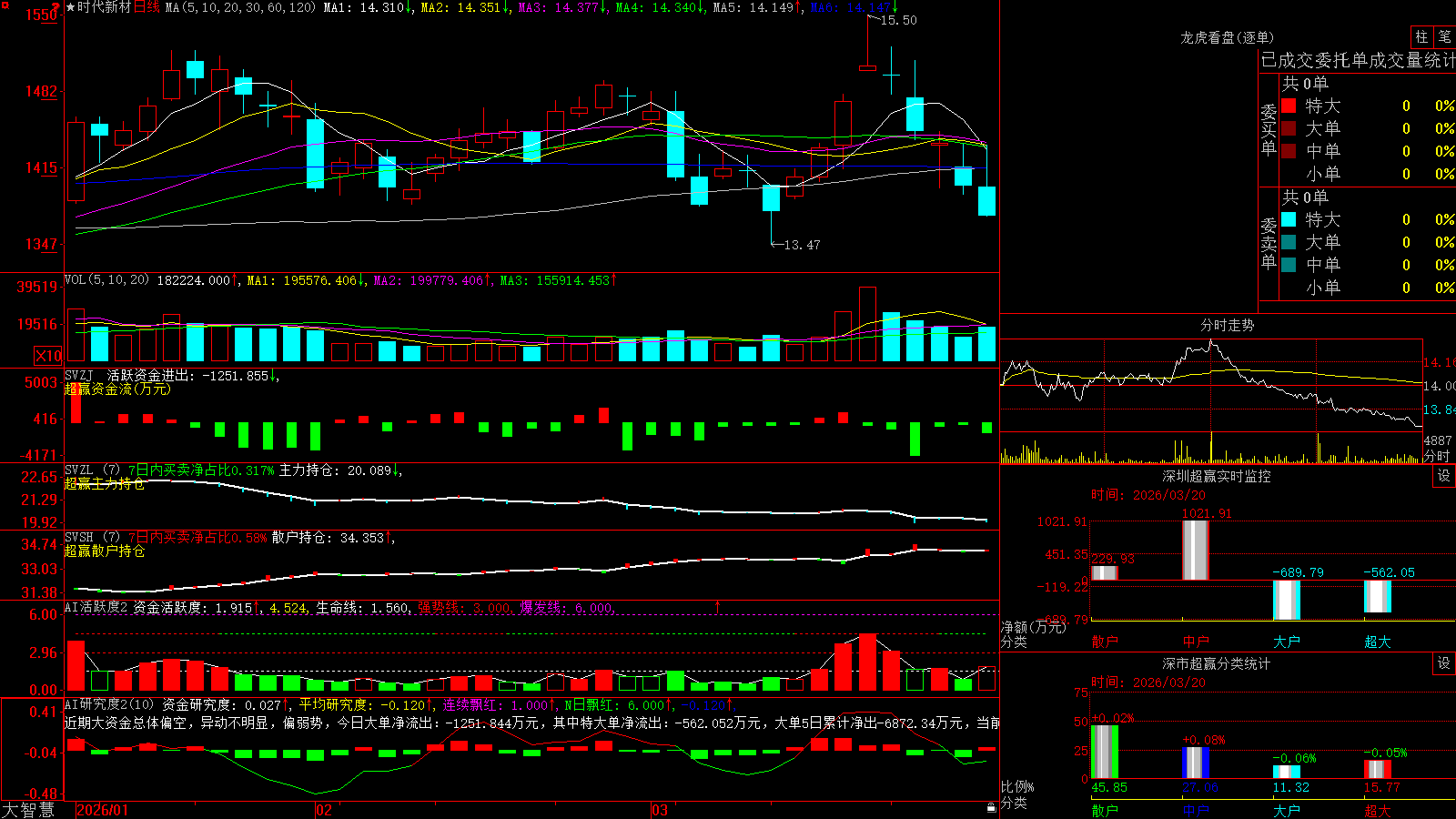Click the 超赢资金流(万元) label
The image size is (1456, 819).
[x=117, y=389]
